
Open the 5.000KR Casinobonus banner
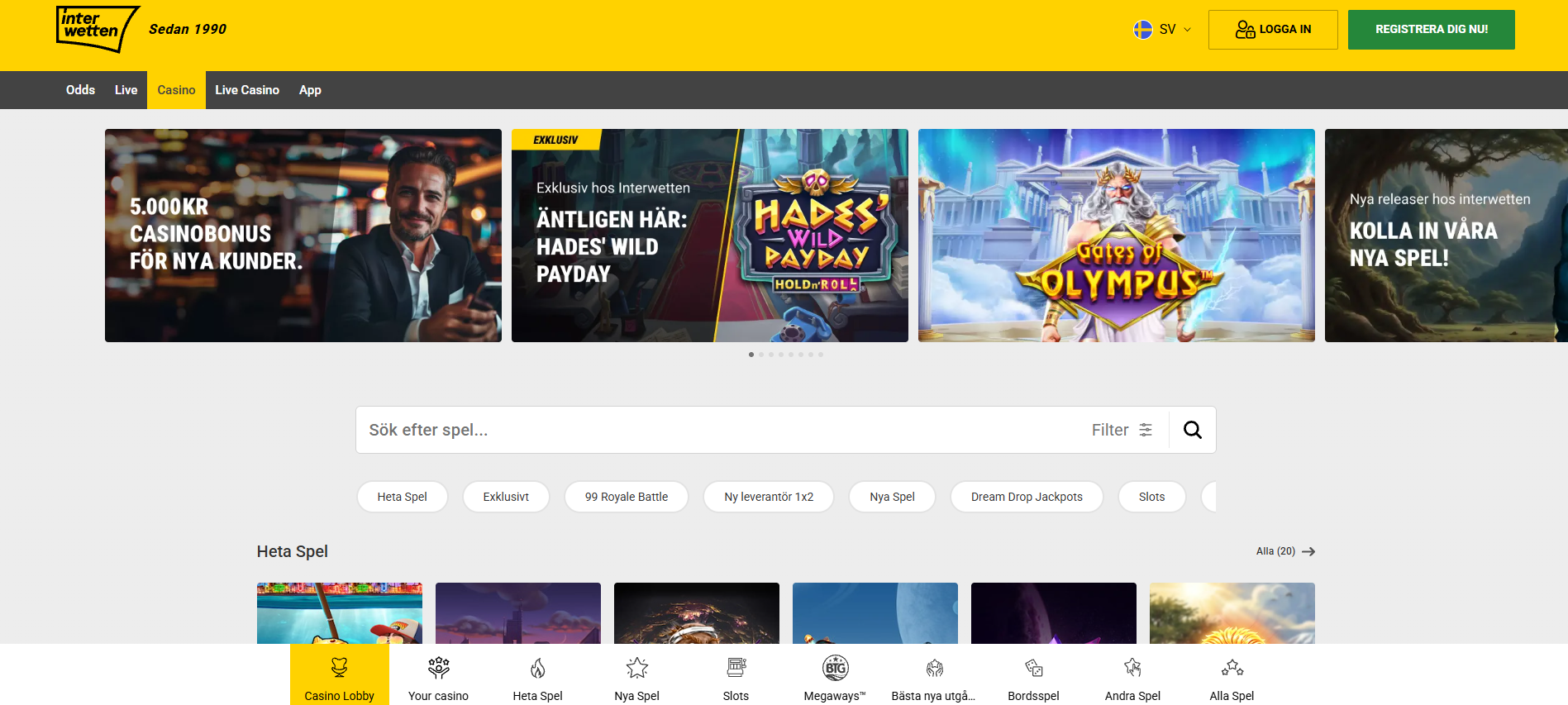coord(303,236)
